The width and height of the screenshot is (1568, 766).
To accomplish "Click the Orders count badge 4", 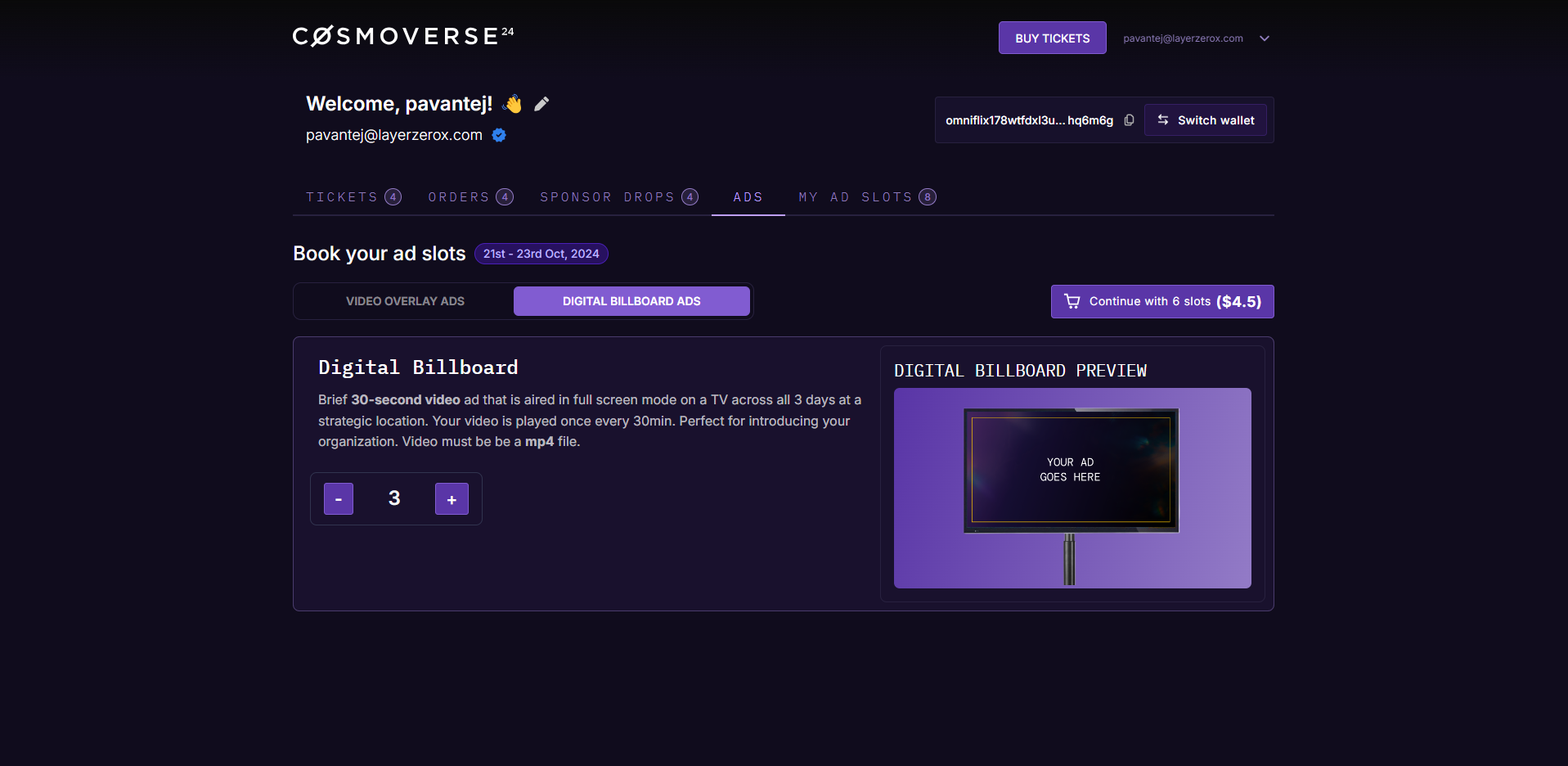I will point(505,197).
